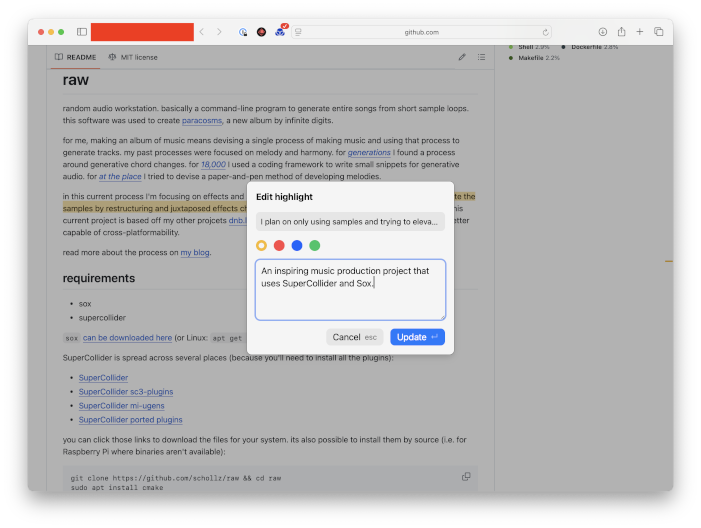
Task: Switch to the MIT license tab
Action: point(133,57)
